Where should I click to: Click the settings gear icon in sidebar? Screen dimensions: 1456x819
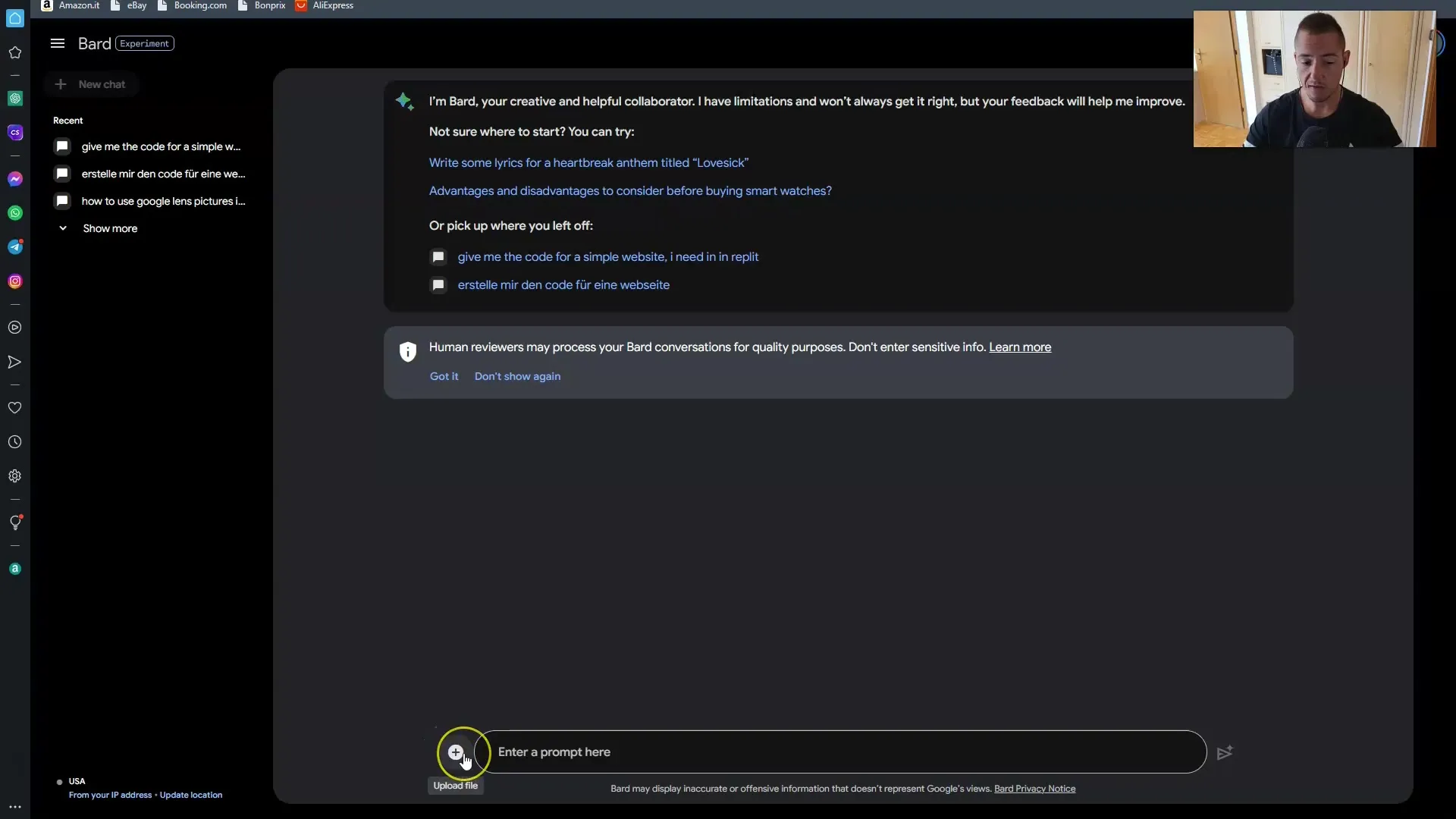pyautogui.click(x=15, y=475)
